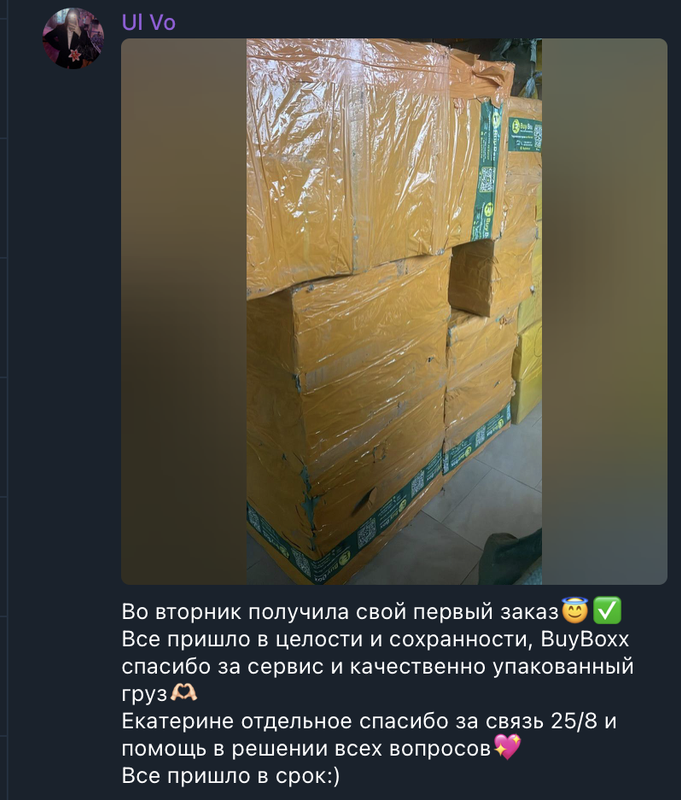Click the last line Все пришло в срок:)
The image size is (681, 800).
click(x=231, y=776)
